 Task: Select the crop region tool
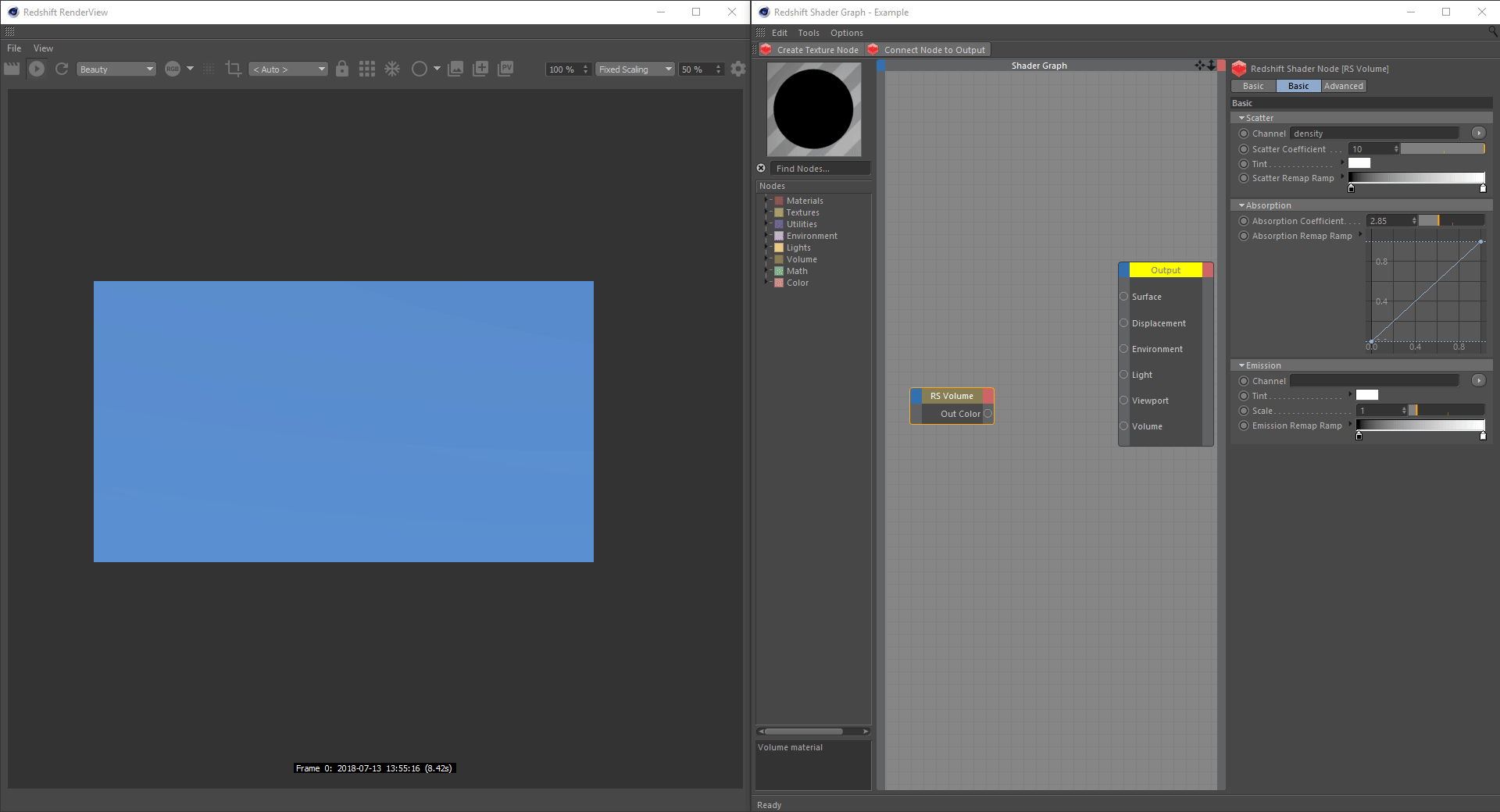click(x=233, y=69)
